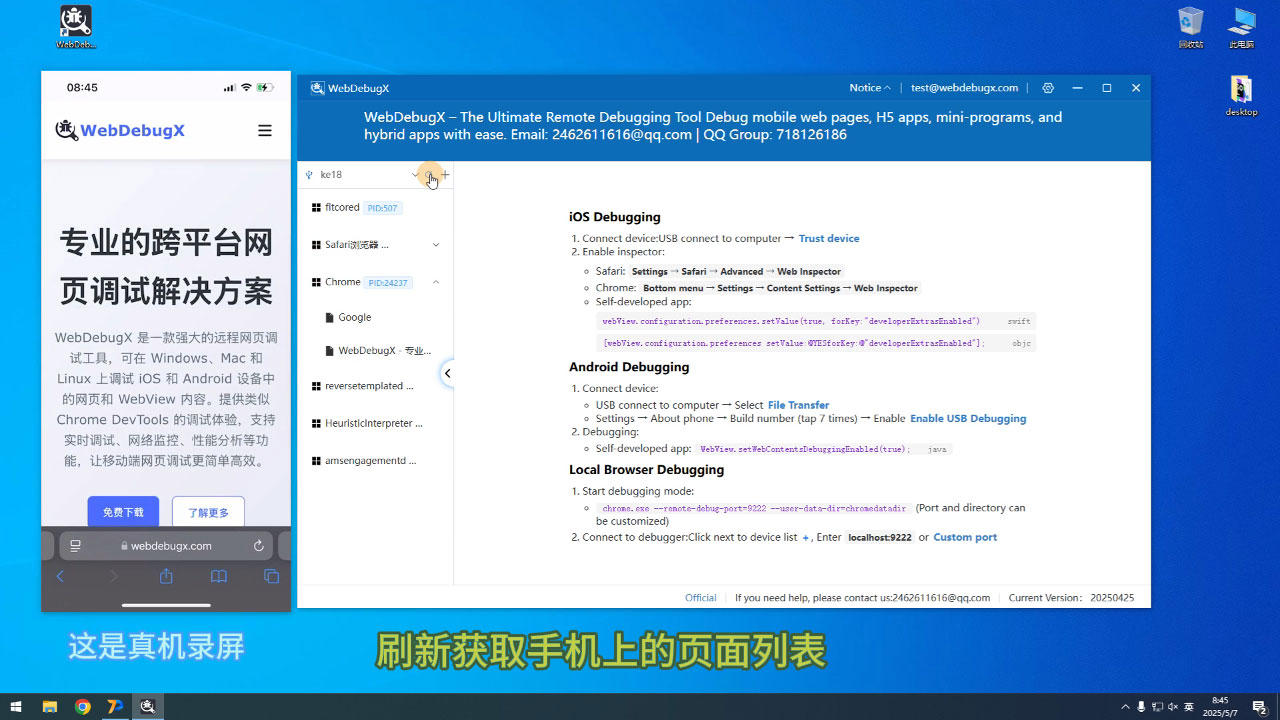1280x720 pixels.
Task: Open the Custom port link
Action: point(965,537)
